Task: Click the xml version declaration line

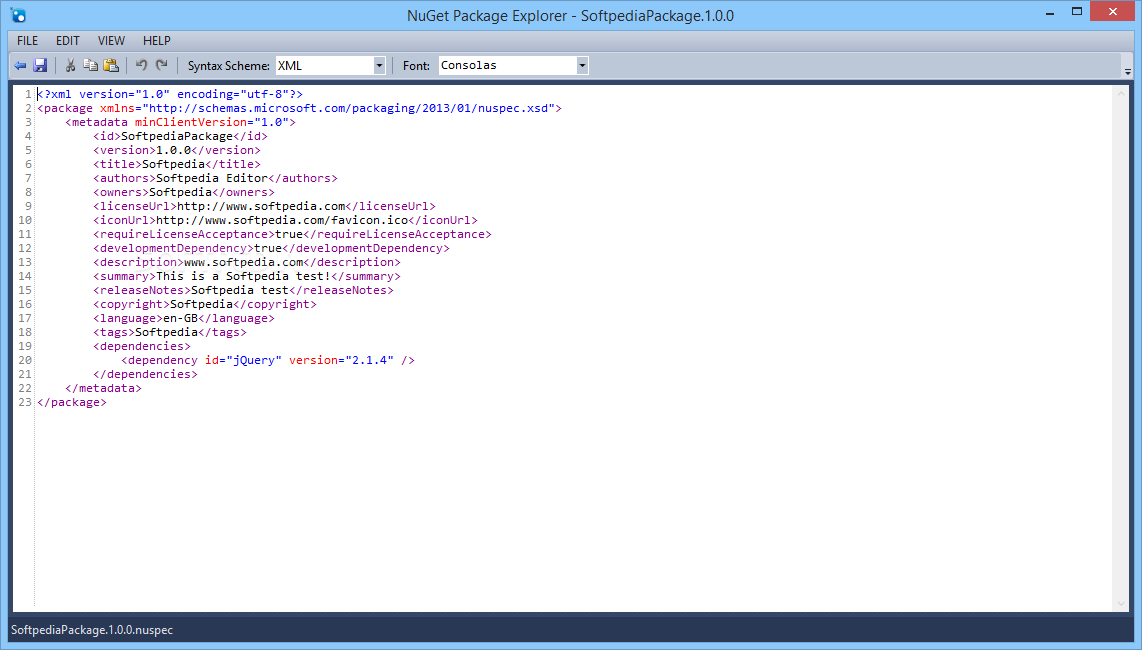Action: [x=170, y=94]
